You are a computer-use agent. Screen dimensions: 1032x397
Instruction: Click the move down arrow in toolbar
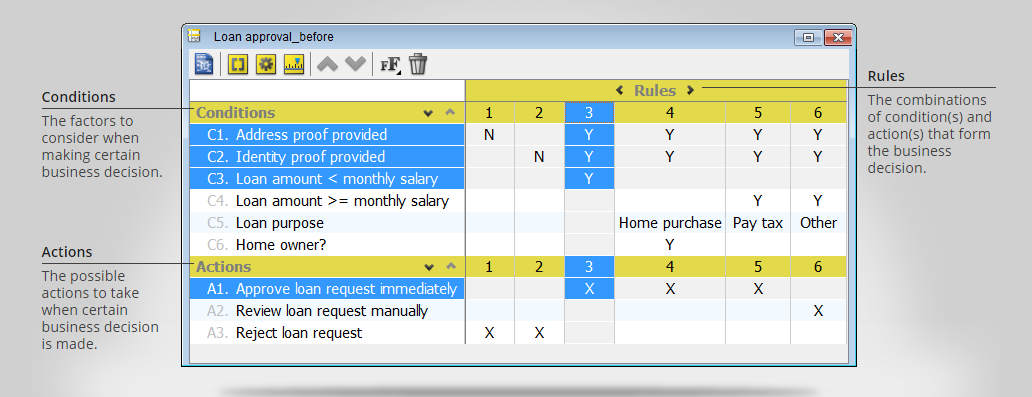pyautogui.click(x=355, y=64)
